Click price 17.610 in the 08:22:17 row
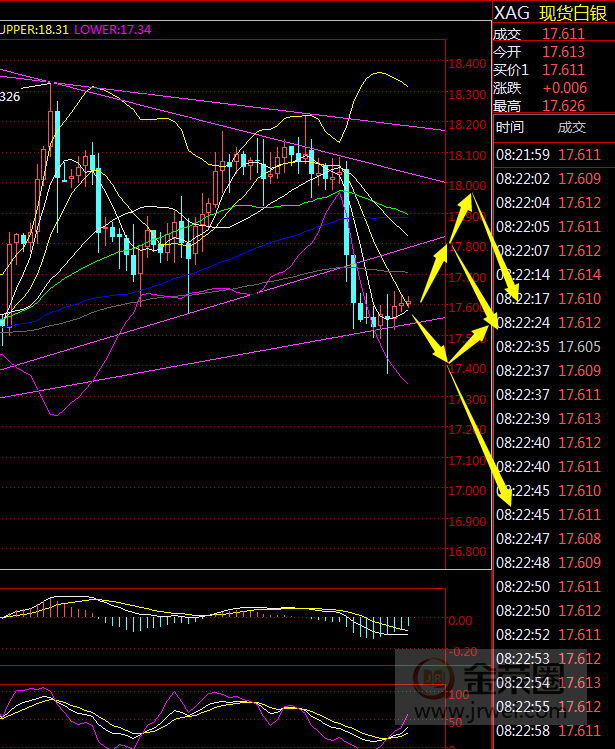The image size is (615, 749). [580, 299]
